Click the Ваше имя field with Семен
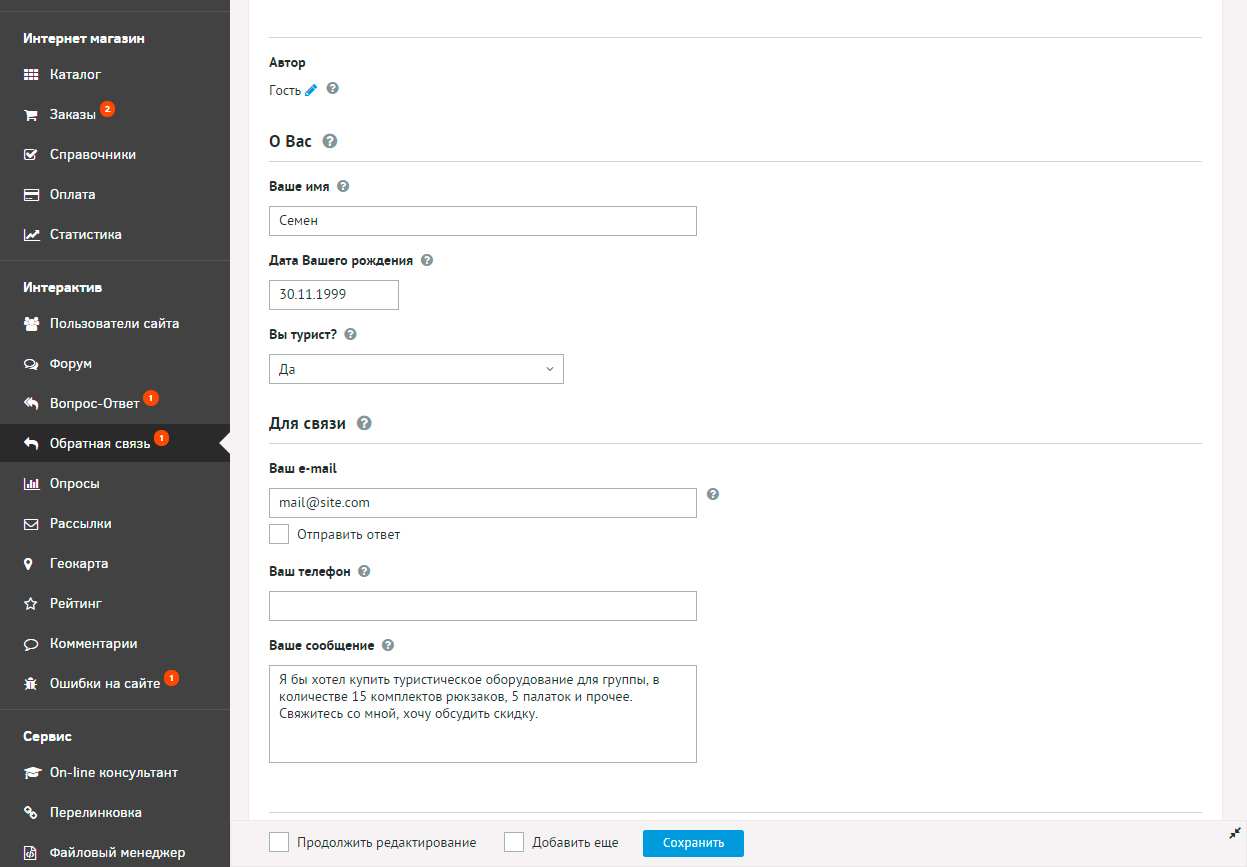Screen dimensions: 1247x867 point(483,221)
